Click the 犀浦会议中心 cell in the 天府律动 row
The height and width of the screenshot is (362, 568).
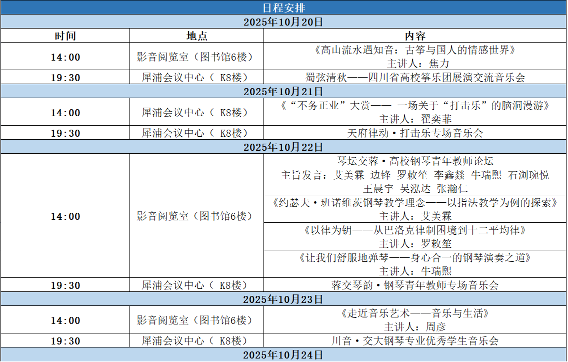point(196,133)
